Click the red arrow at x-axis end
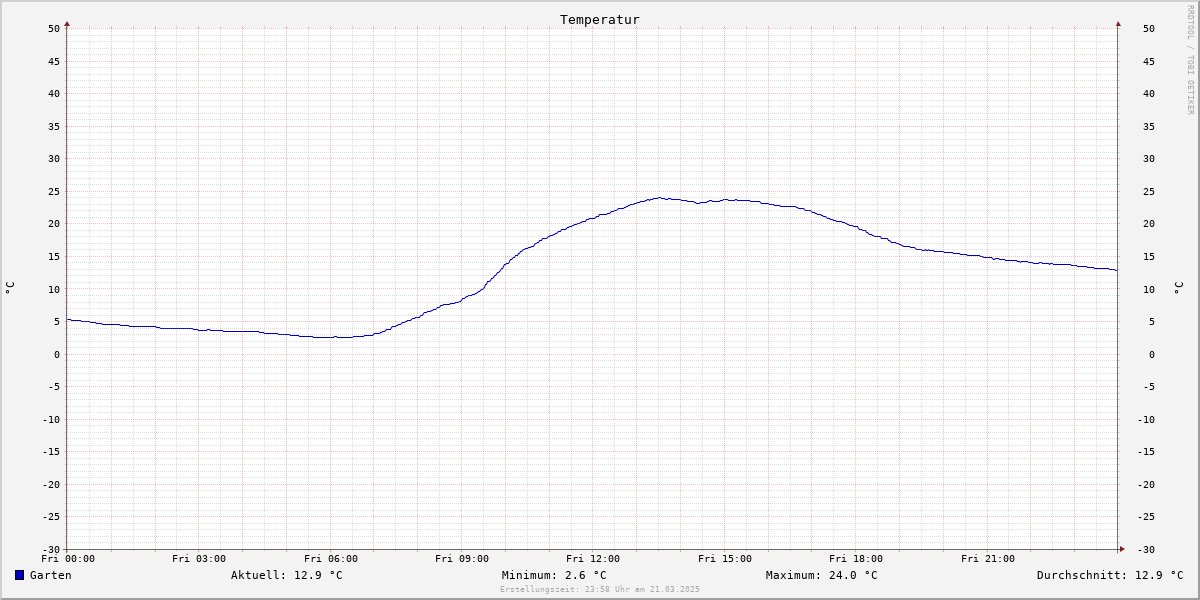 pos(1122,549)
